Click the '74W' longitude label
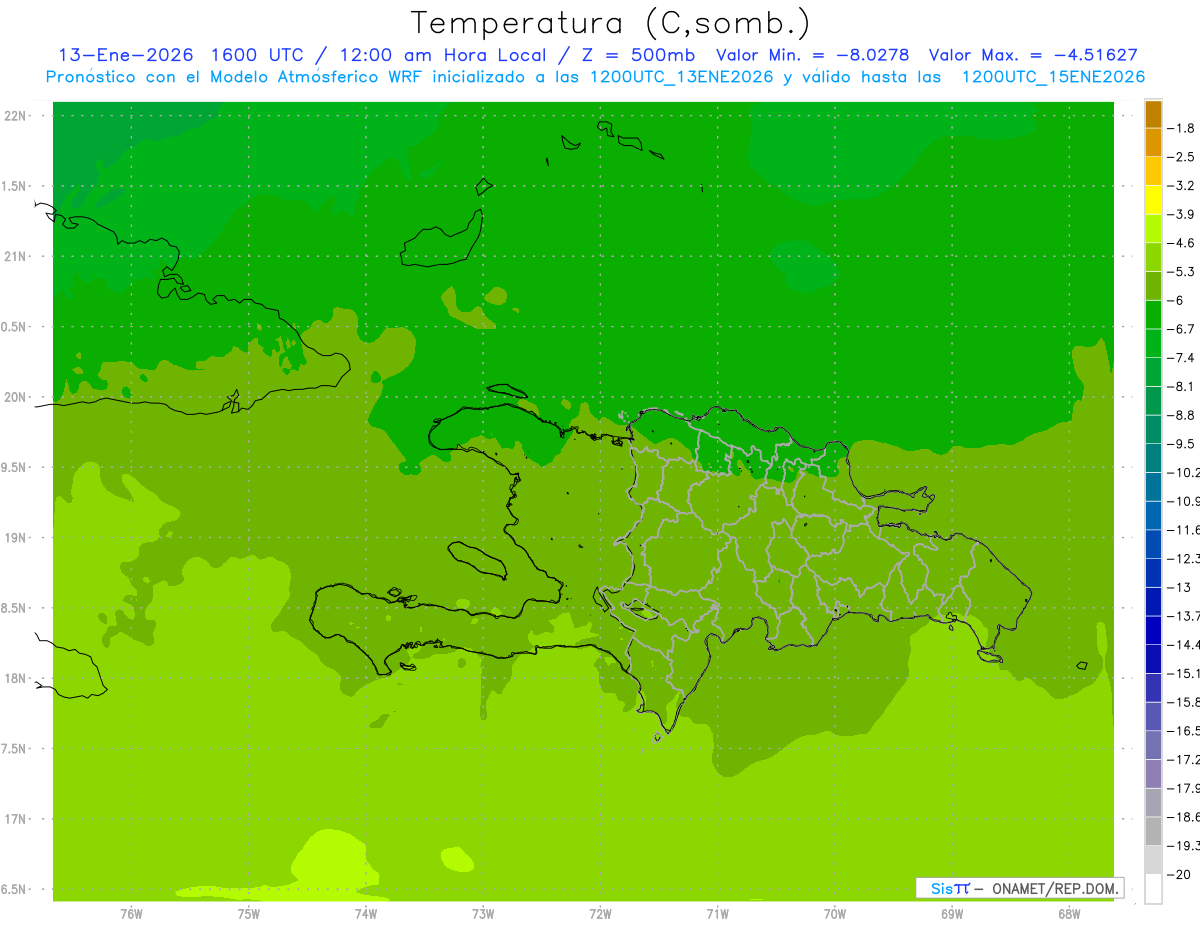The width and height of the screenshot is (1200, 927). [366, 914]
